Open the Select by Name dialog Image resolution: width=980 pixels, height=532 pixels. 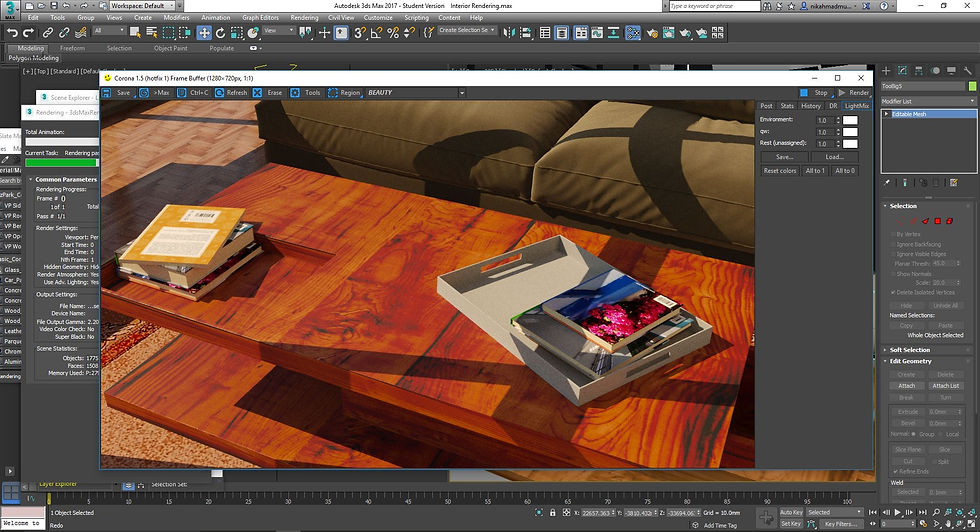152,33
